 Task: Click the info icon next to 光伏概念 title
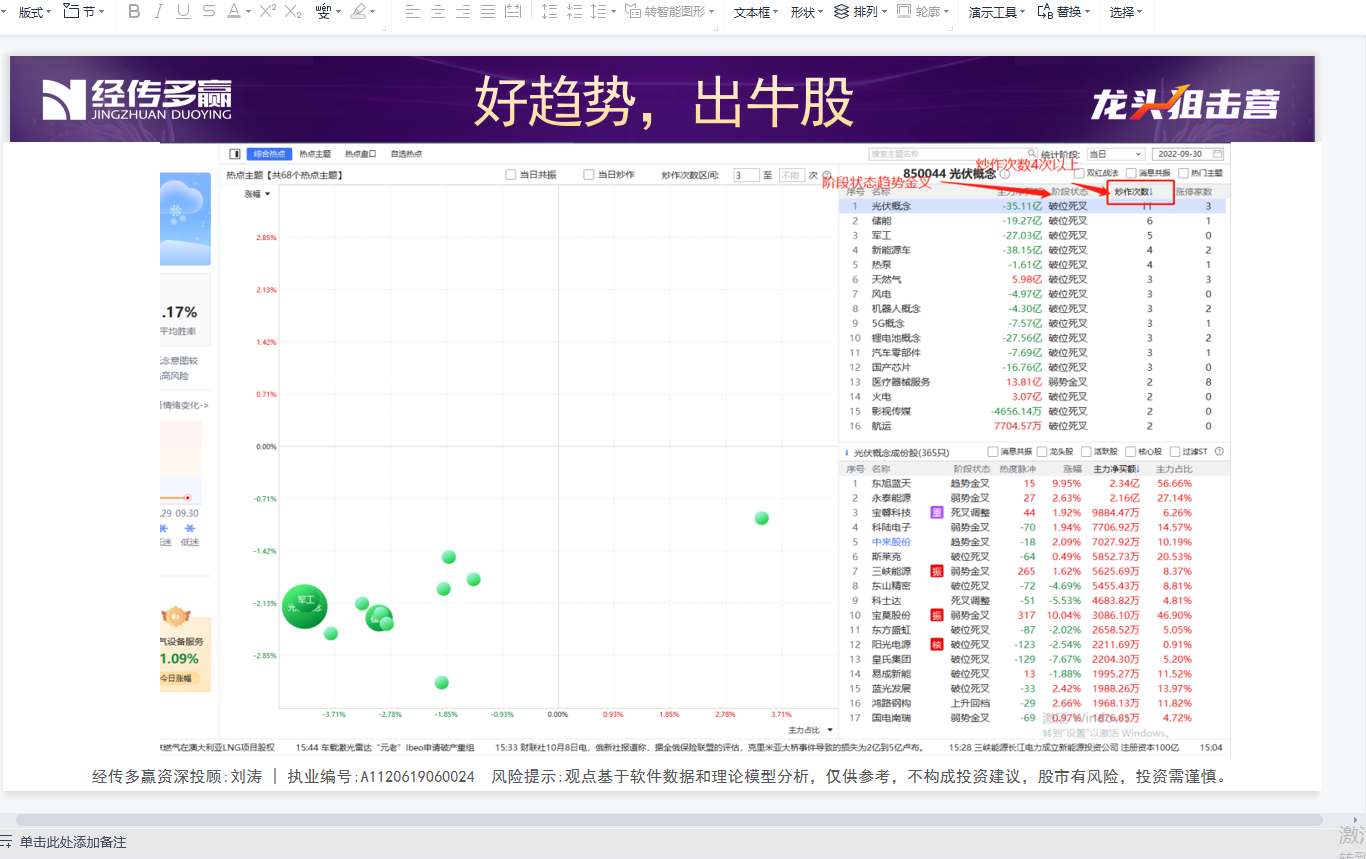click(x=1005, y=174)
